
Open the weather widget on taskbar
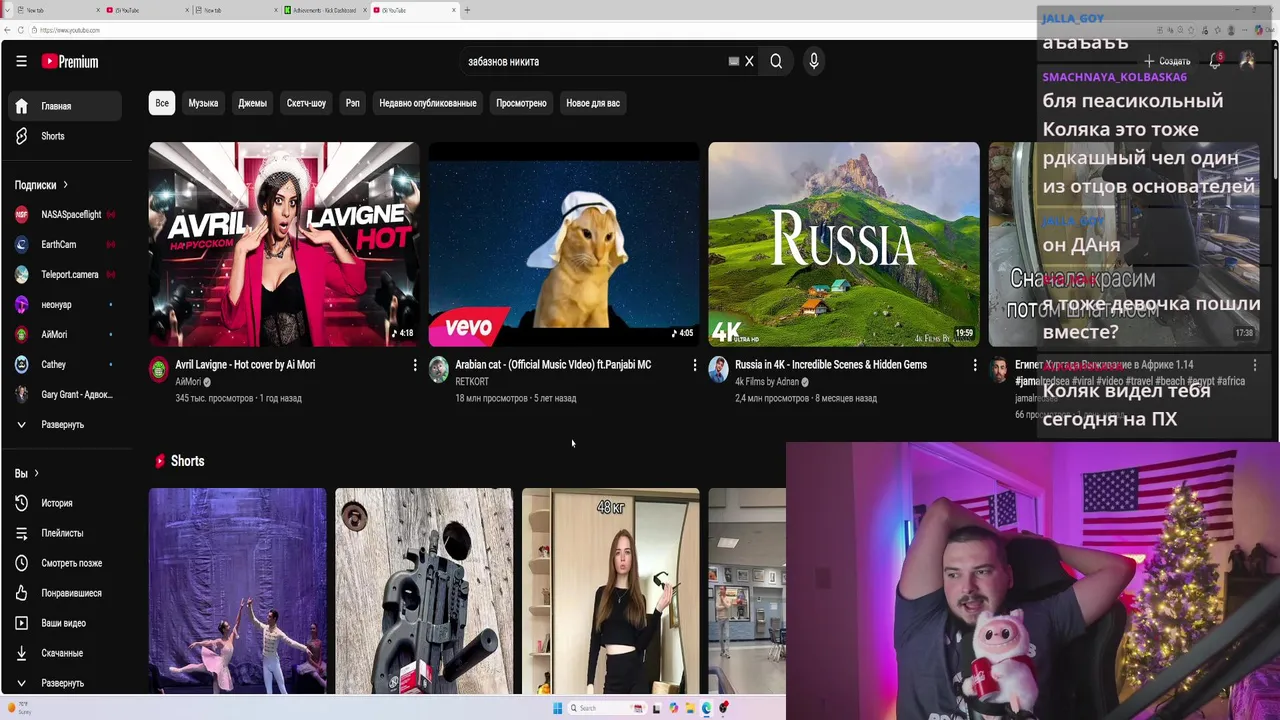coord(19,709)
